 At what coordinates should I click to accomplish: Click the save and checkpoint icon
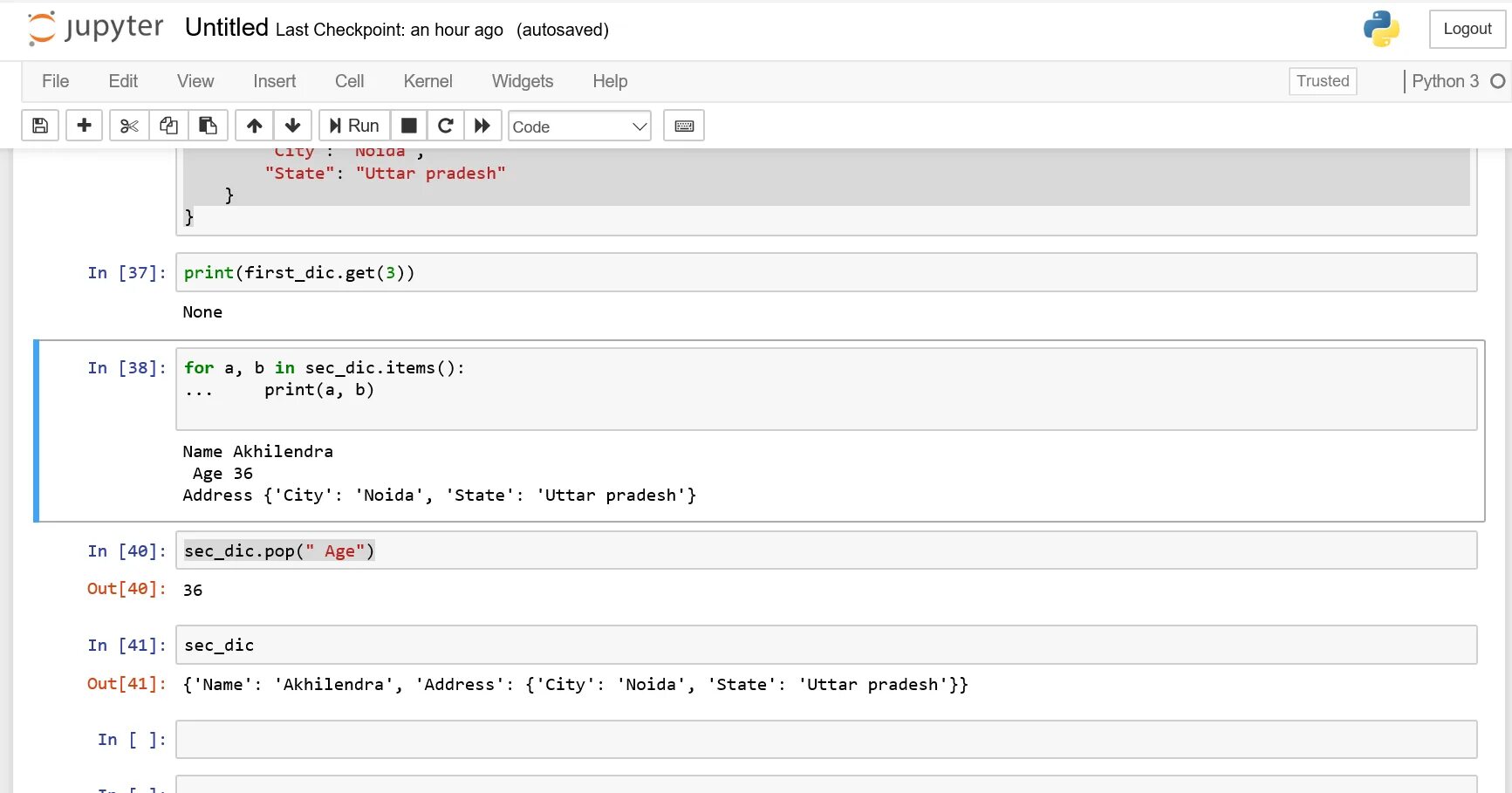40,126
